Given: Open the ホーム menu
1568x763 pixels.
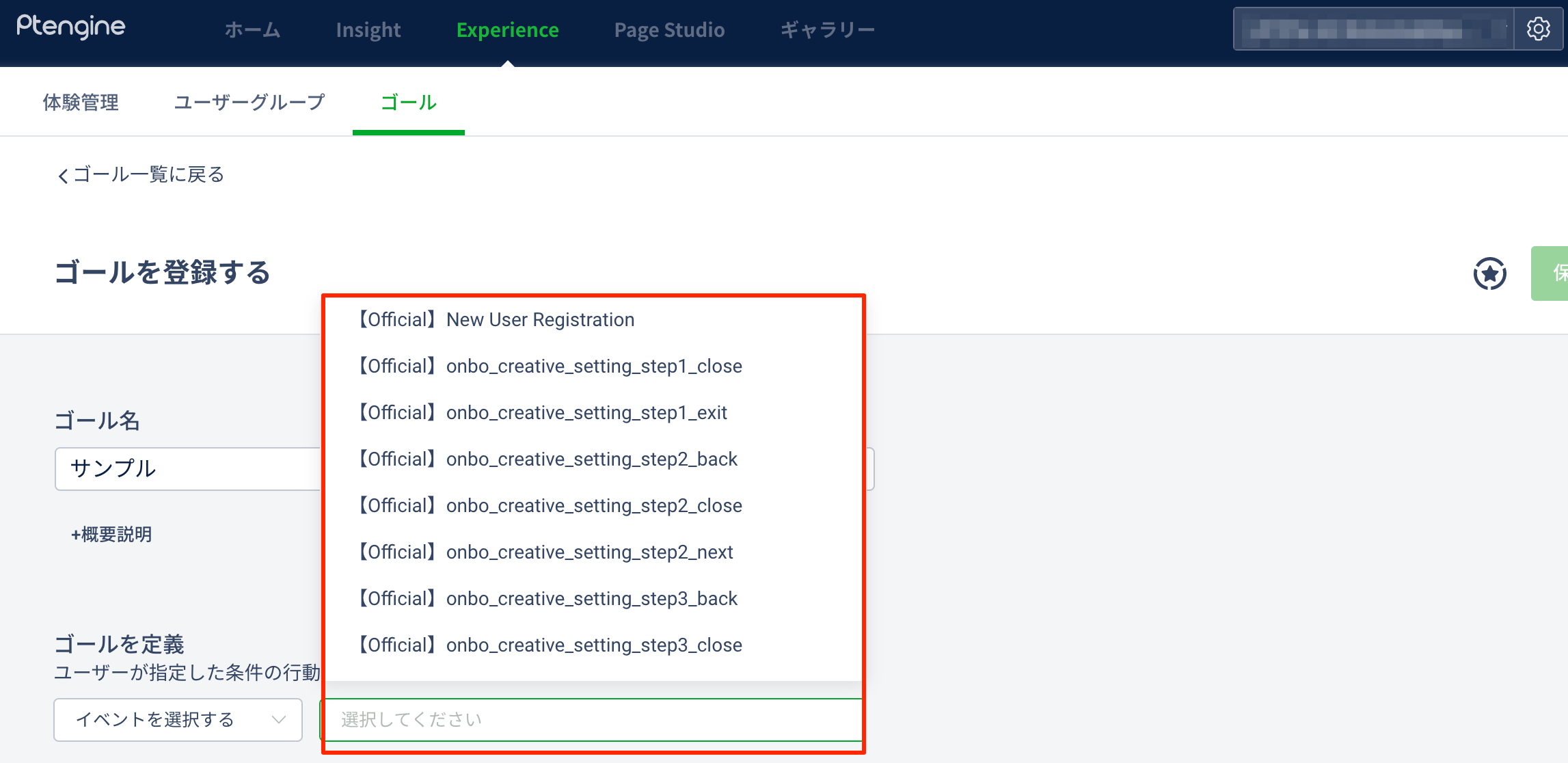Looking at the screenshot, I should tap(252, 30).
